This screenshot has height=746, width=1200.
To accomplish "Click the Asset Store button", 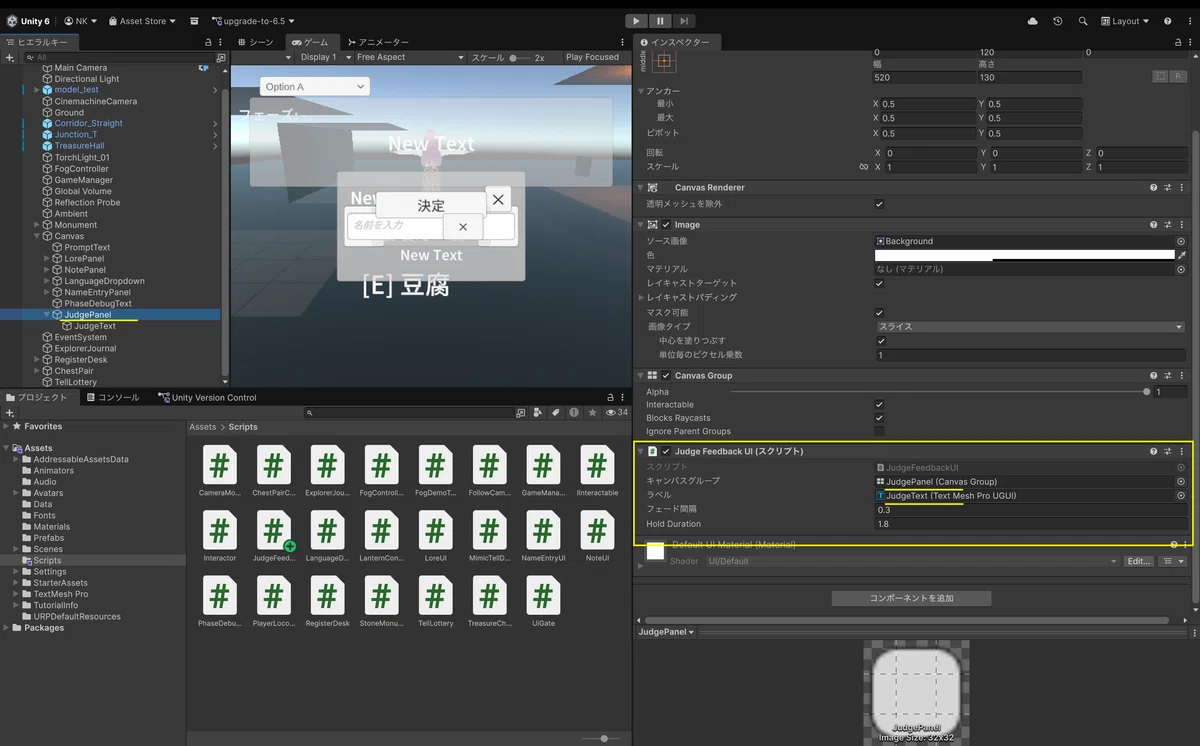I will 143,21.
